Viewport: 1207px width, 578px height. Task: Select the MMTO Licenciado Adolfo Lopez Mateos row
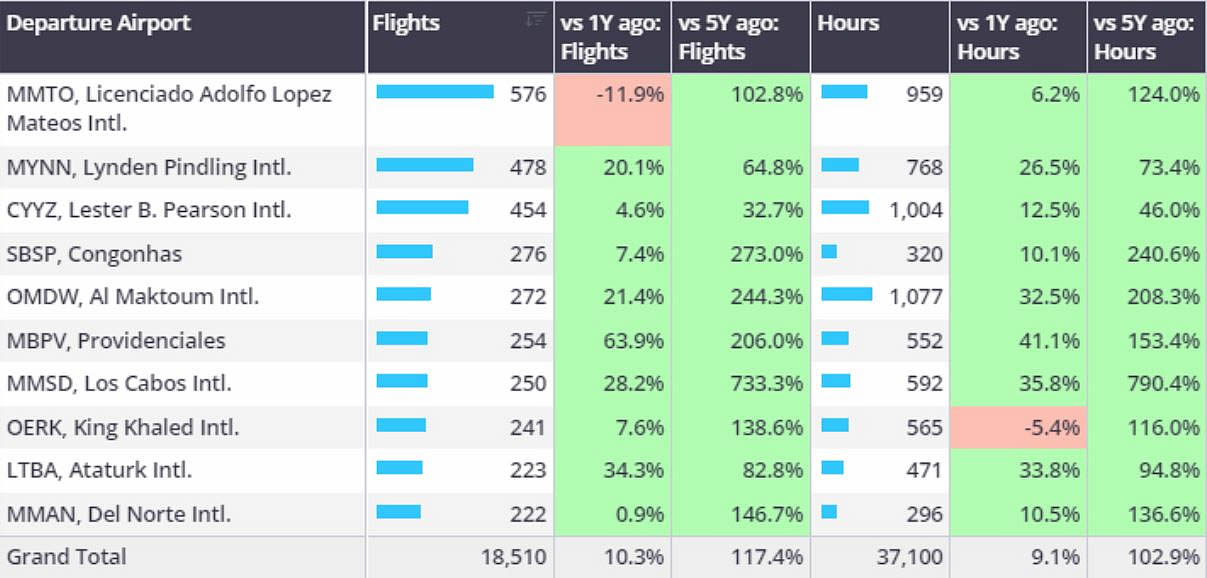point(169,109)
